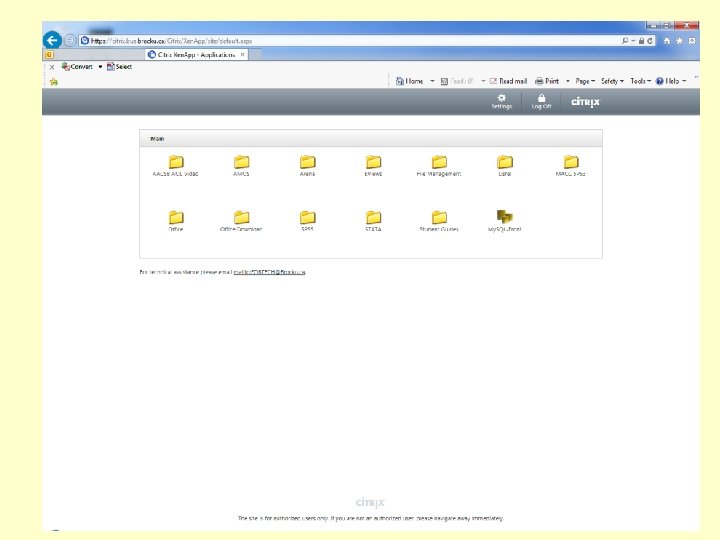Click the small orange tab-bar icon at left
720x540 pixels.
[49, 55]
